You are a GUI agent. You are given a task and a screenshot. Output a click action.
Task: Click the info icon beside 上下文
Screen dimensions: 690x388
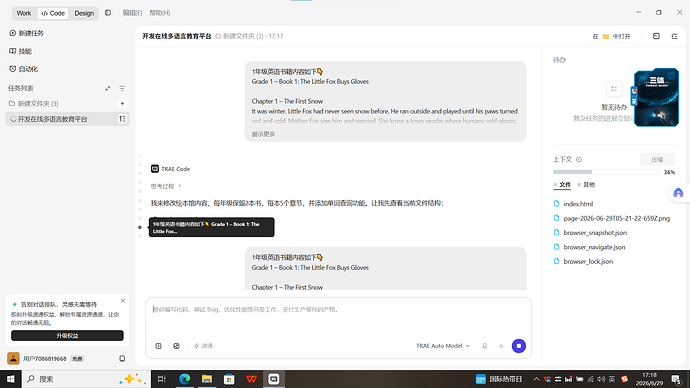pyautogui.click(x=579, y=159)
